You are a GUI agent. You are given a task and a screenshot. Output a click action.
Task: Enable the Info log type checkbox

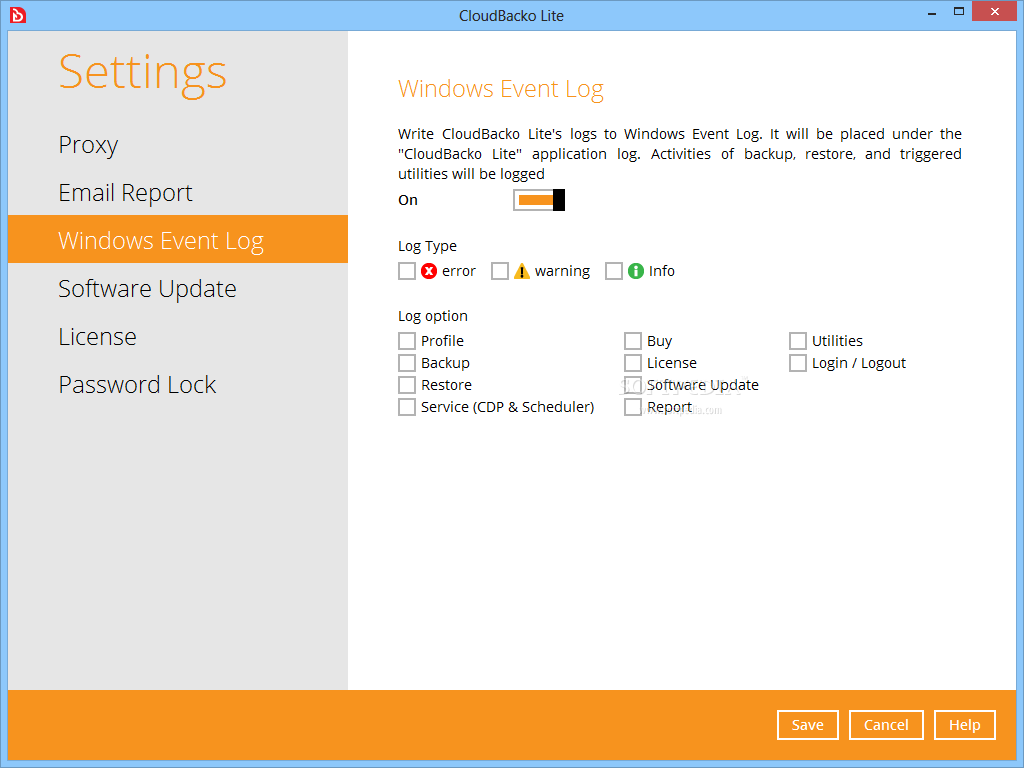coord(614,271)
